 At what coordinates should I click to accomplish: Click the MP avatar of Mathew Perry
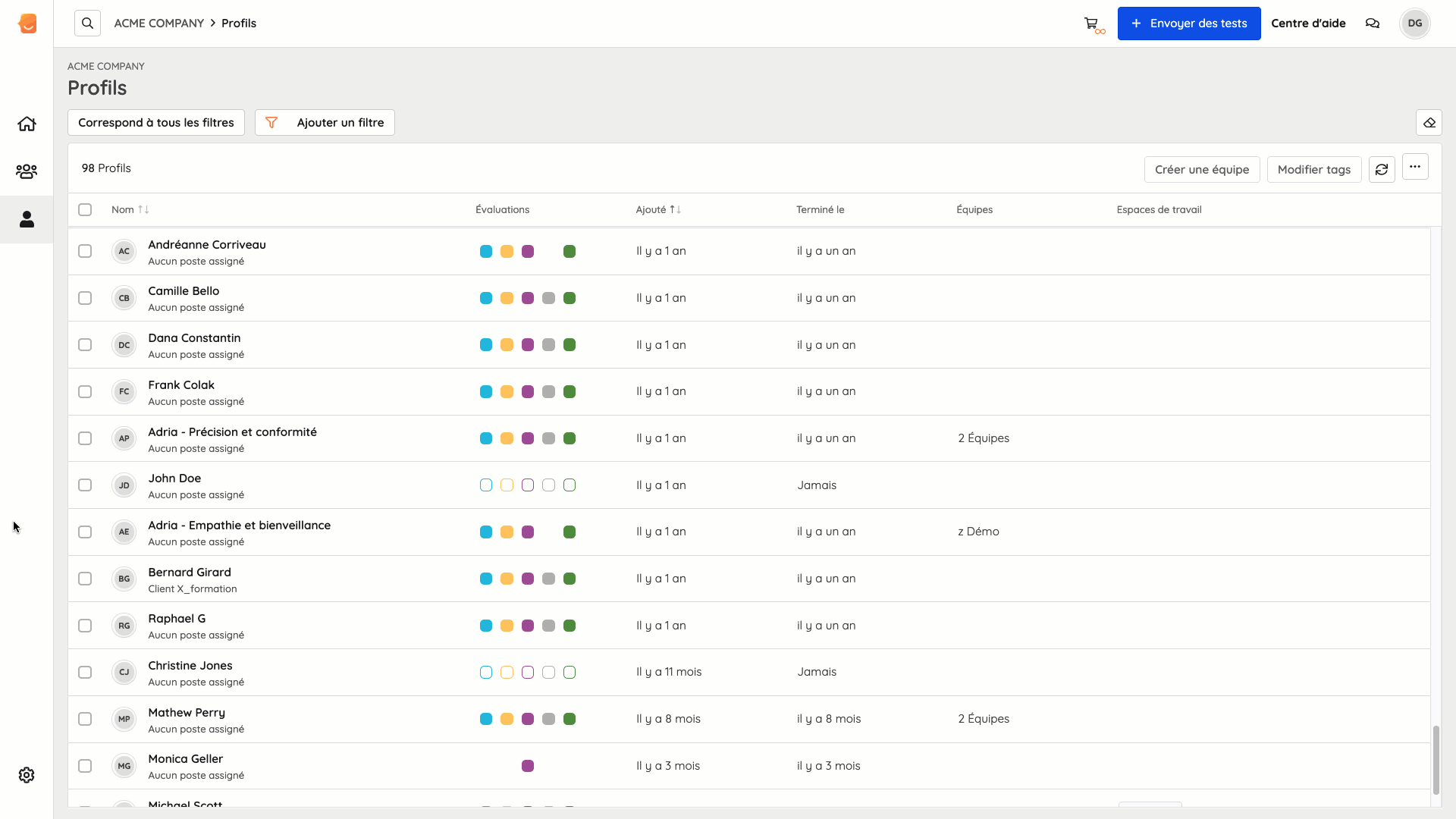124,719
